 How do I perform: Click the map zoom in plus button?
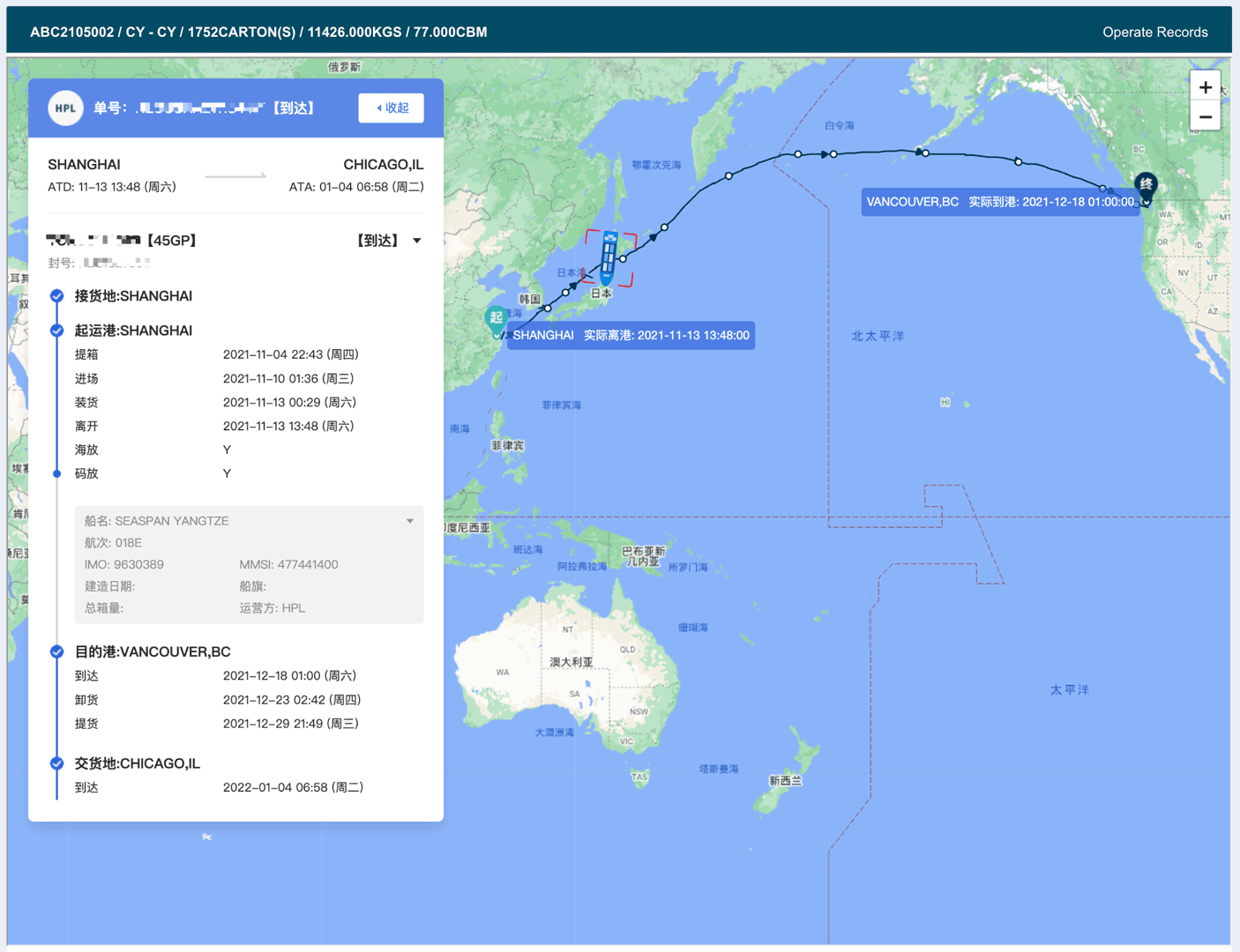tap(1205, 87)
